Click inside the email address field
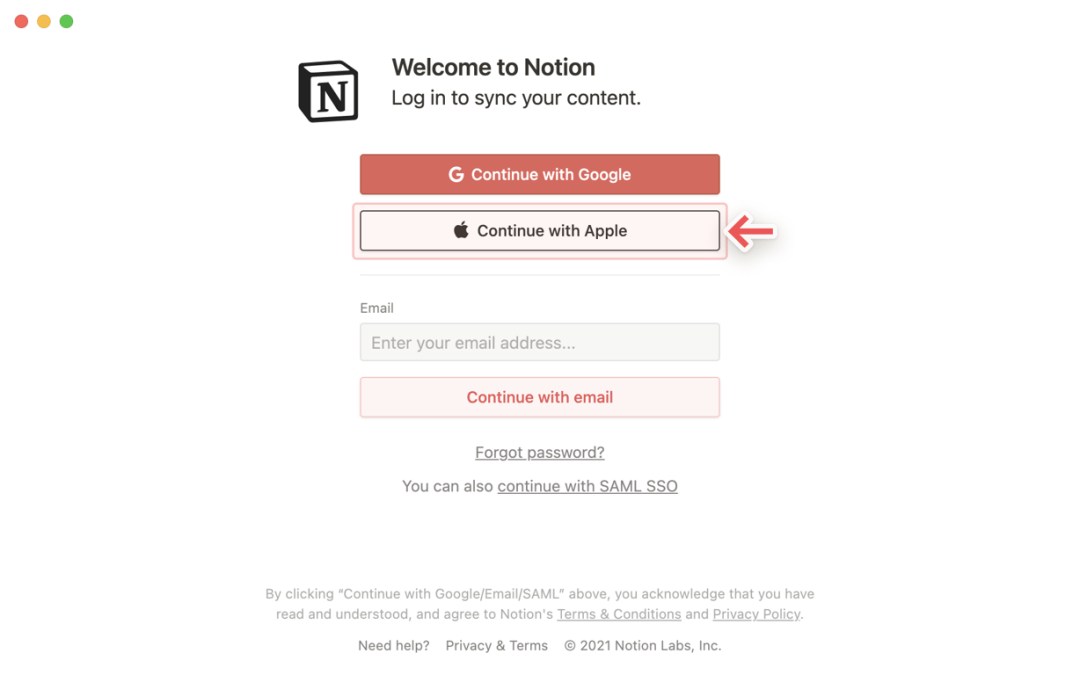 [540, 342]
